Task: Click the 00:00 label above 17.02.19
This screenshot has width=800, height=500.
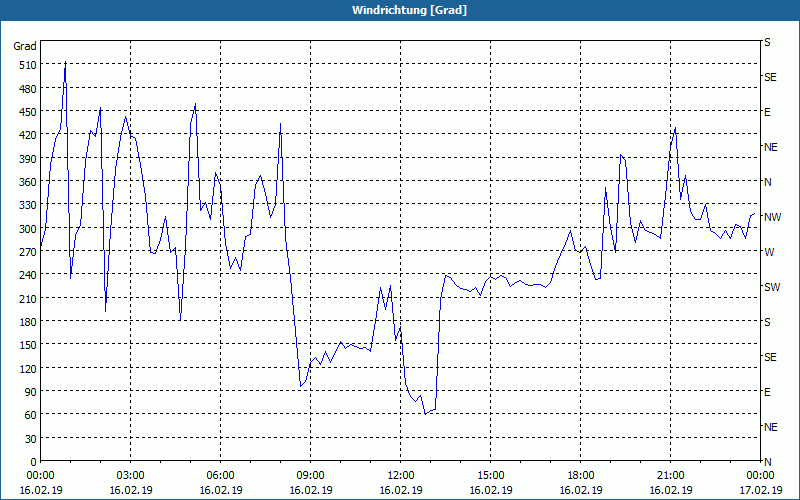Action: coord(760,476)
